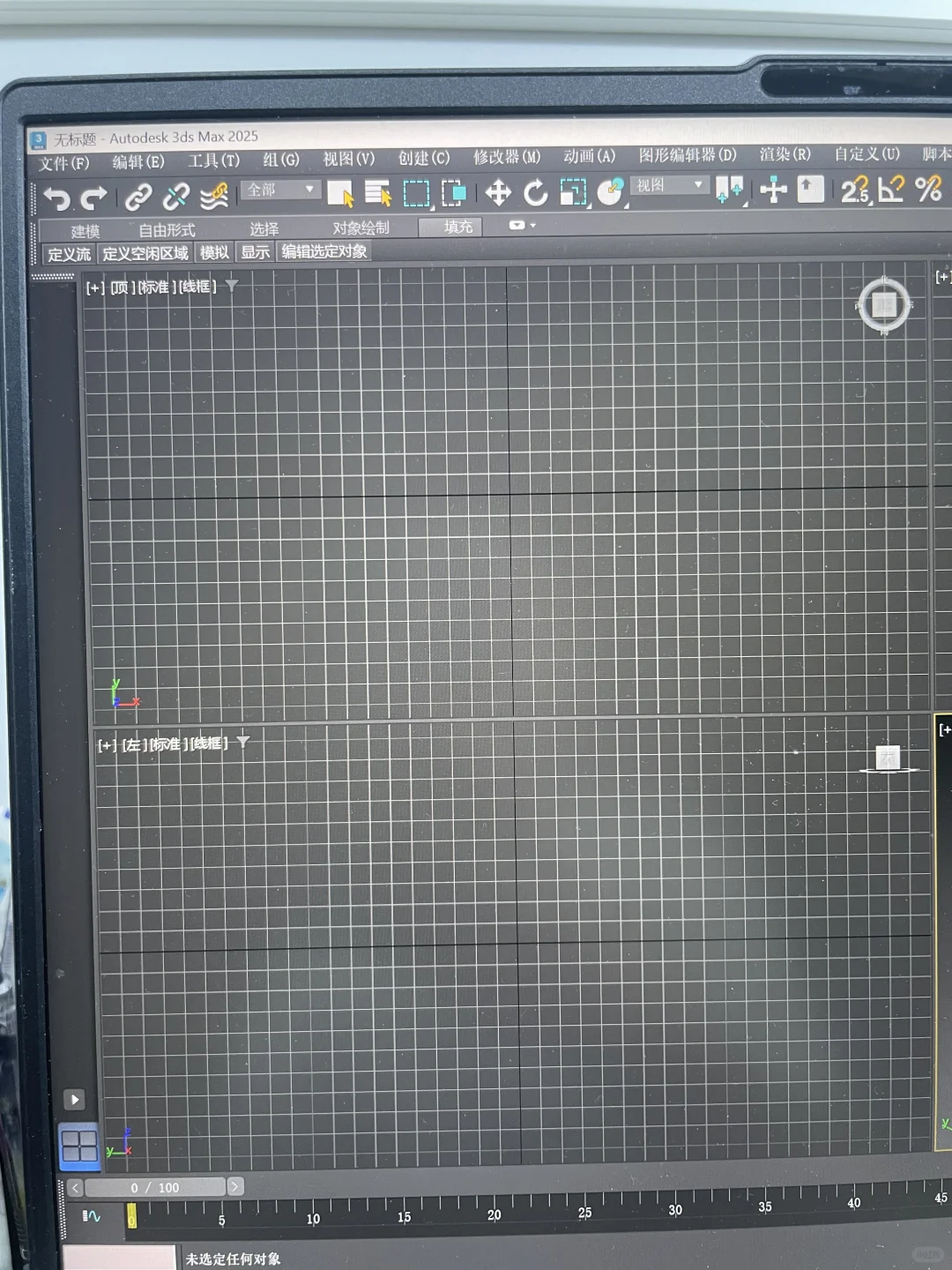This screenshot has width=952, height=1270.
Task: Select the Select and Rotate tool
Action: [x=535, y=194]
